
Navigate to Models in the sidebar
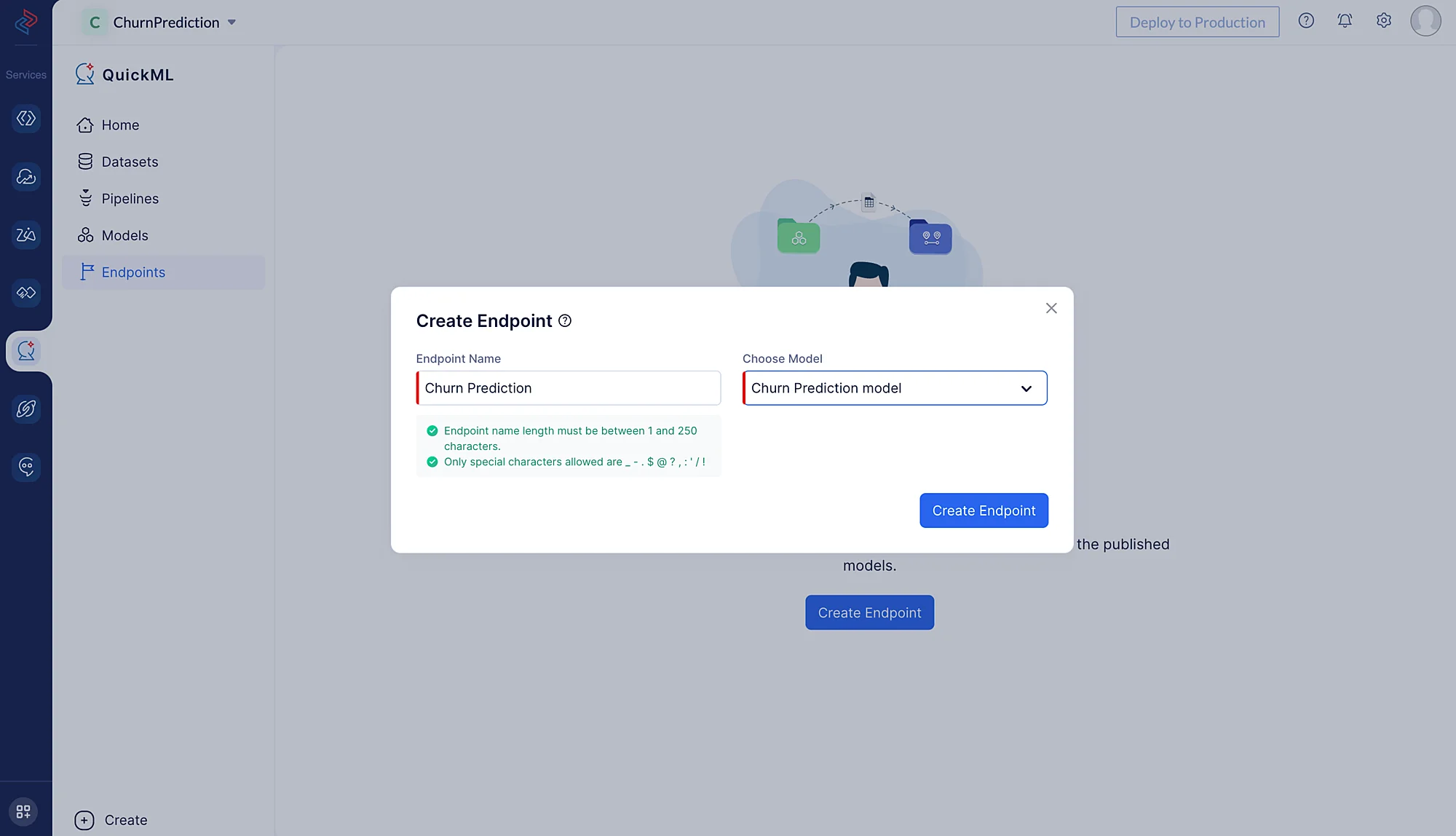(124, 236)
